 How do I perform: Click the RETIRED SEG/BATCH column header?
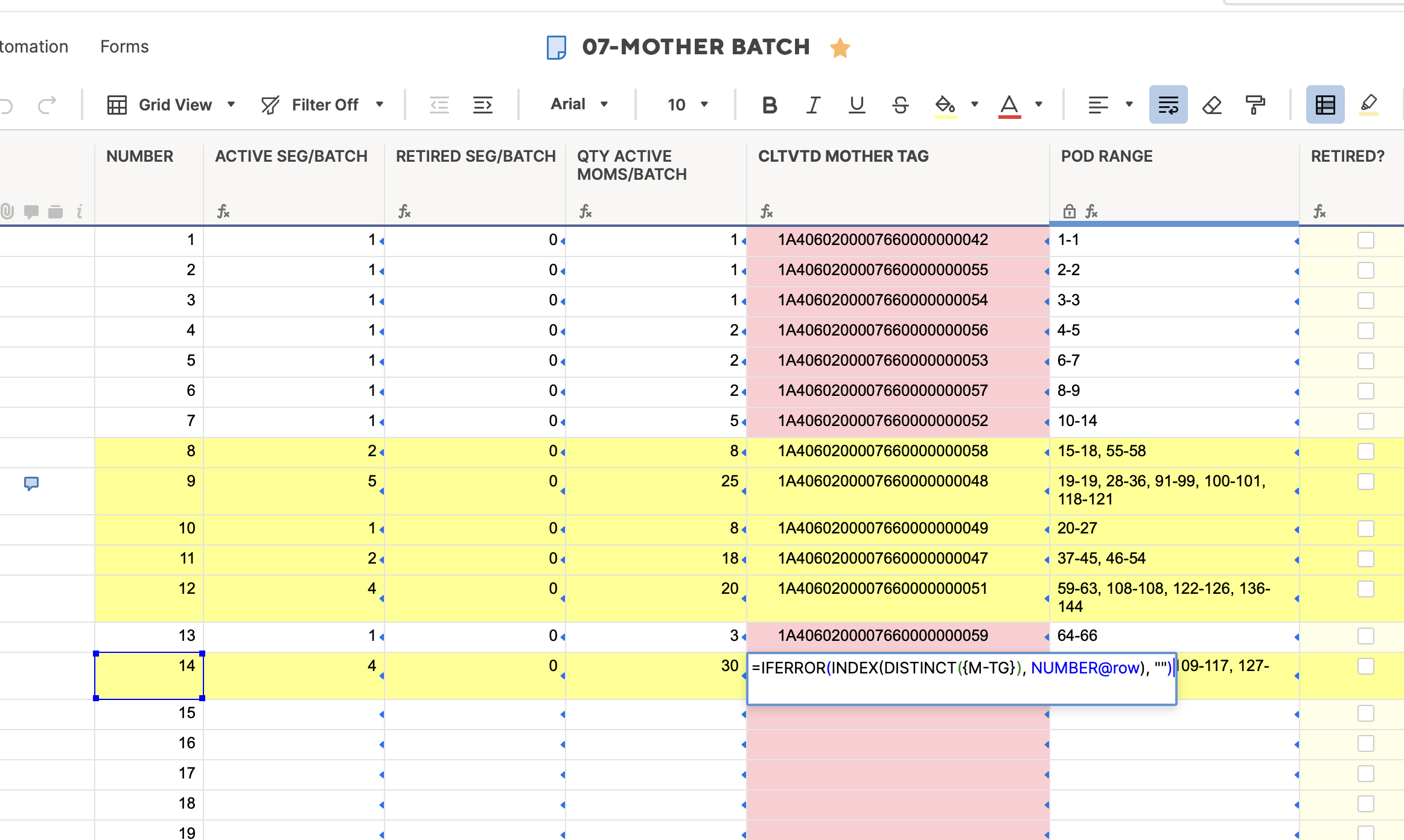[x=476, y=156]
